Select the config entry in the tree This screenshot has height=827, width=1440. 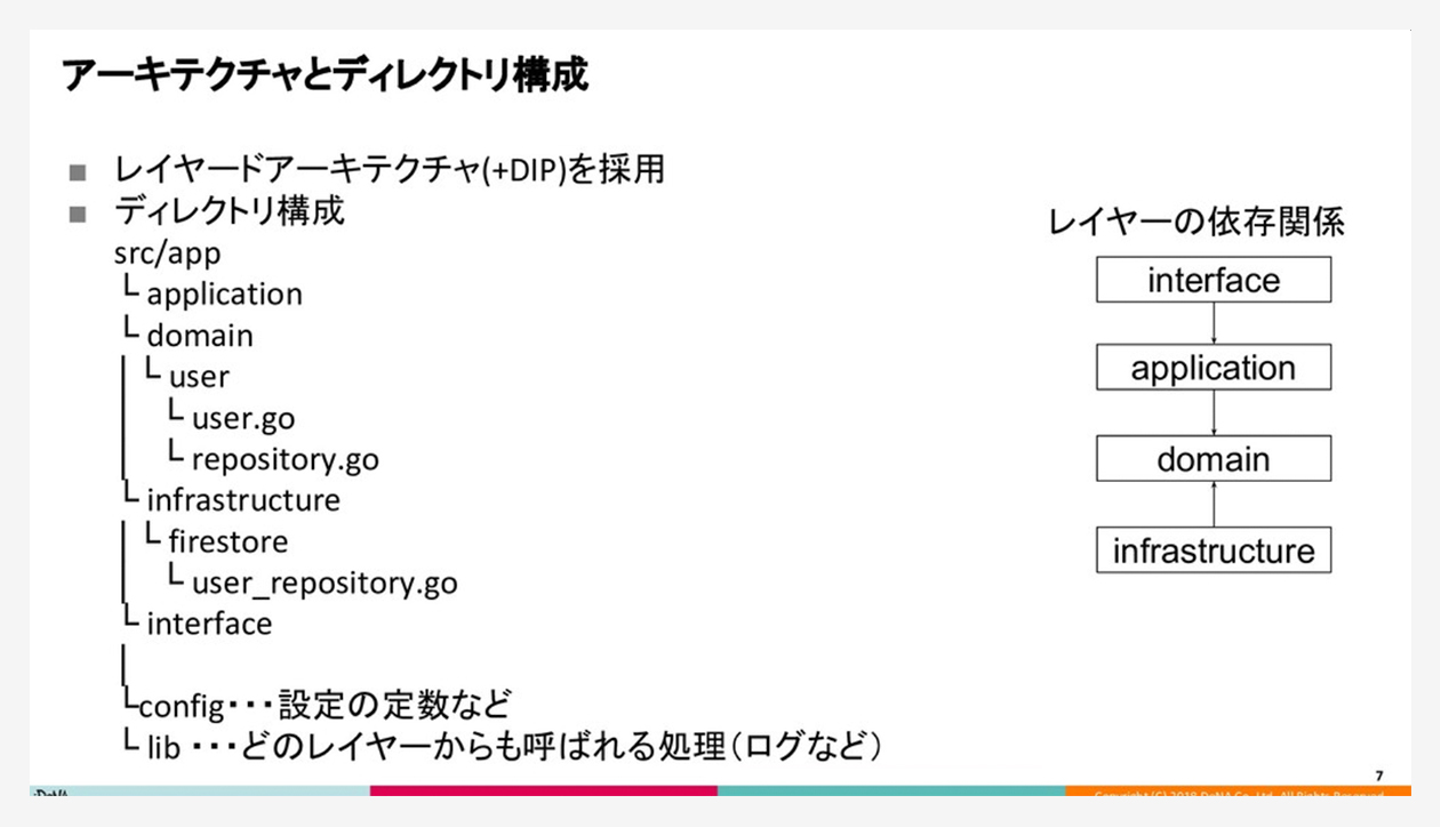click(x=181, y=707)
